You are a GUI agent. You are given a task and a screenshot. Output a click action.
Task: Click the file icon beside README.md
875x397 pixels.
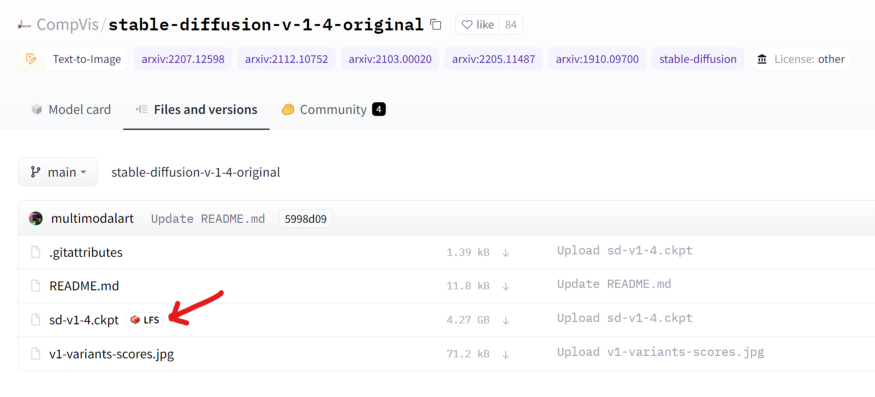point(36,286)
